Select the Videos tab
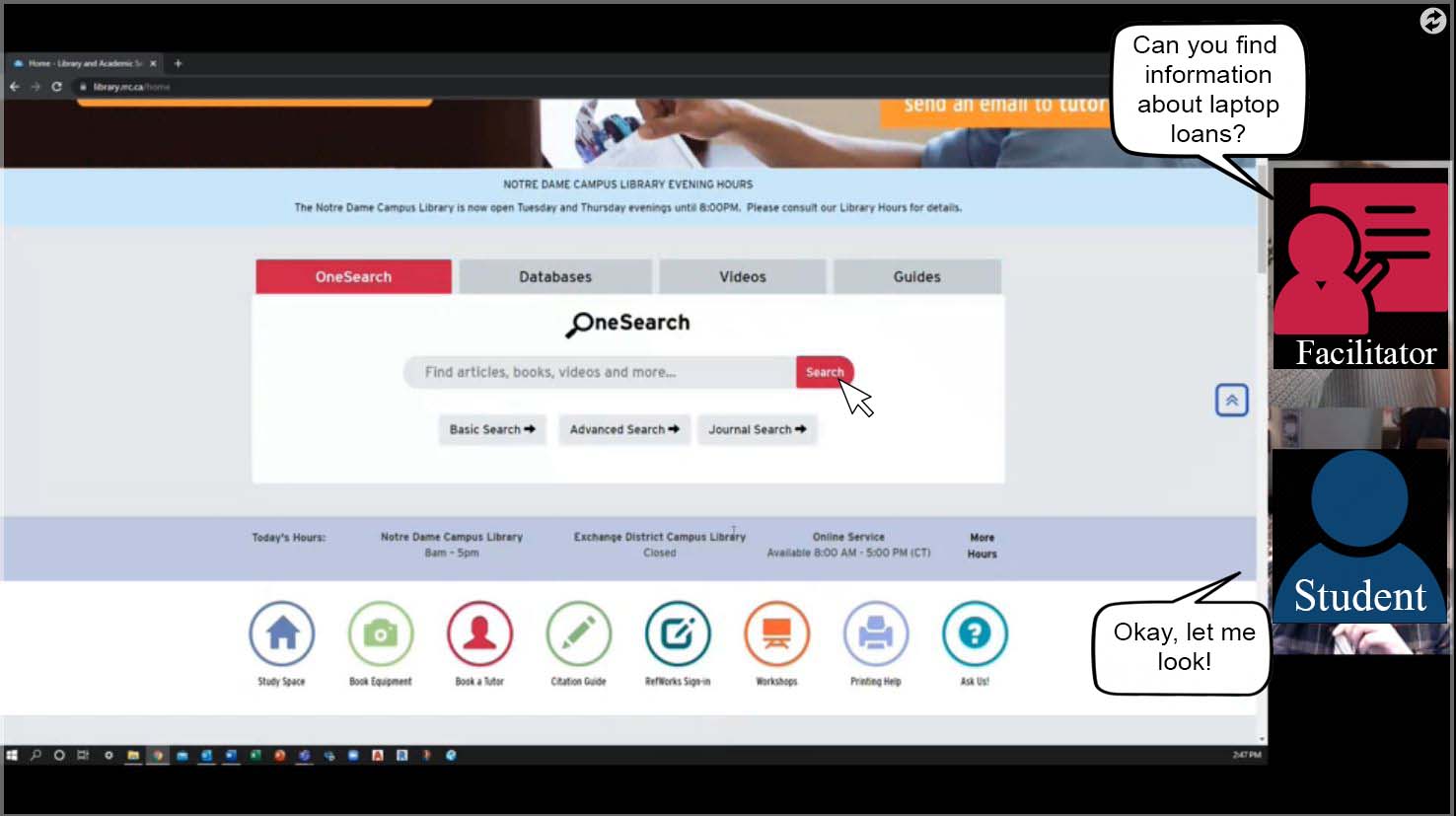Image resolution: width=1456 pixels, height=816 pixels. [x=742, y=277]
